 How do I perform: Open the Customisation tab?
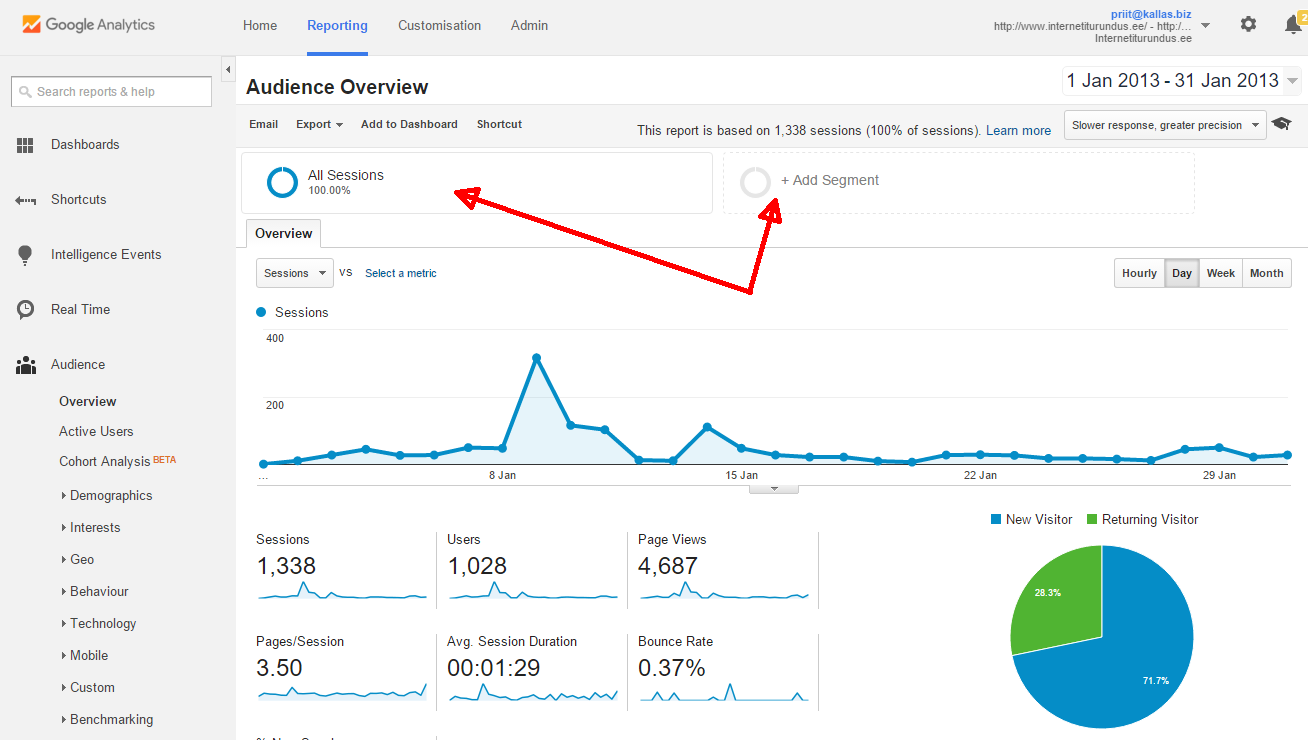pyautogui.click(x=439, y=25)
